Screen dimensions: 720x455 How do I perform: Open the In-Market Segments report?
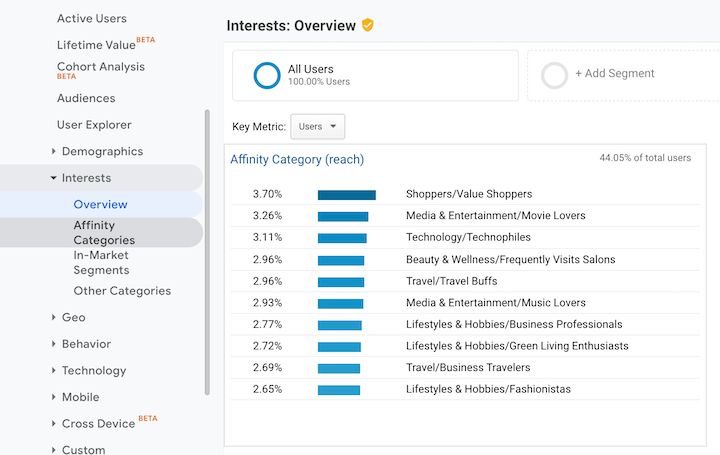pyautogui.click(x=101, y=262)
